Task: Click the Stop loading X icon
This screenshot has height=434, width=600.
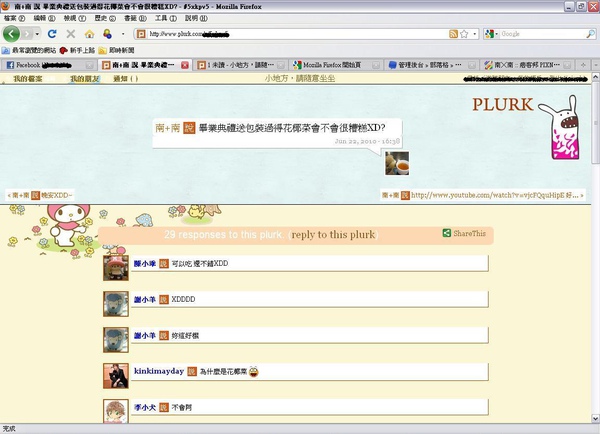Action: (70, 34)
